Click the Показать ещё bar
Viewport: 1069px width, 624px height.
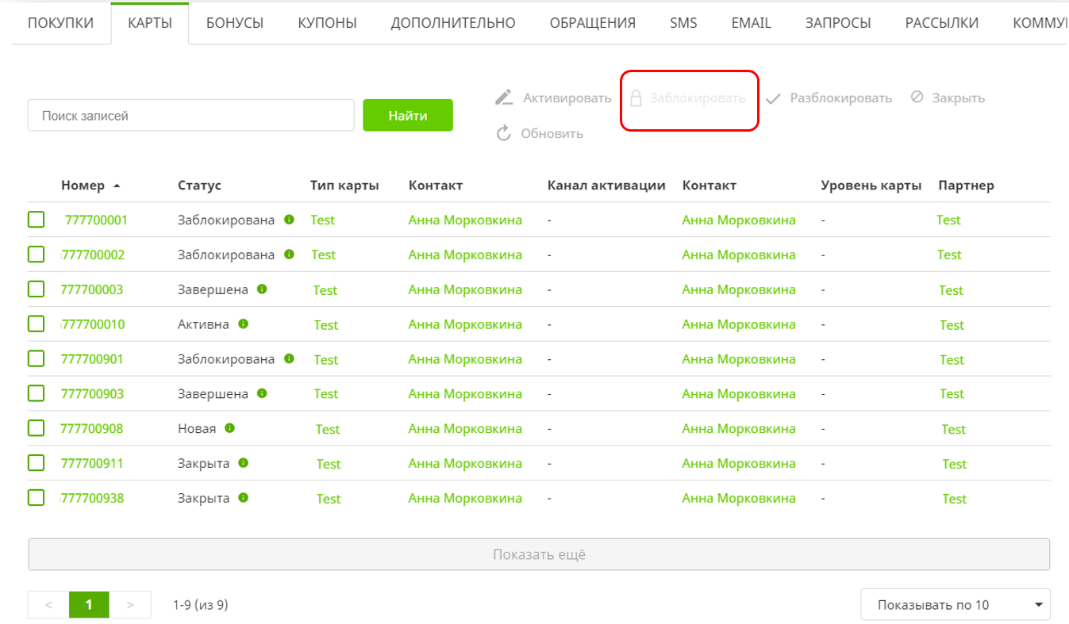click(x=539, y=555)
